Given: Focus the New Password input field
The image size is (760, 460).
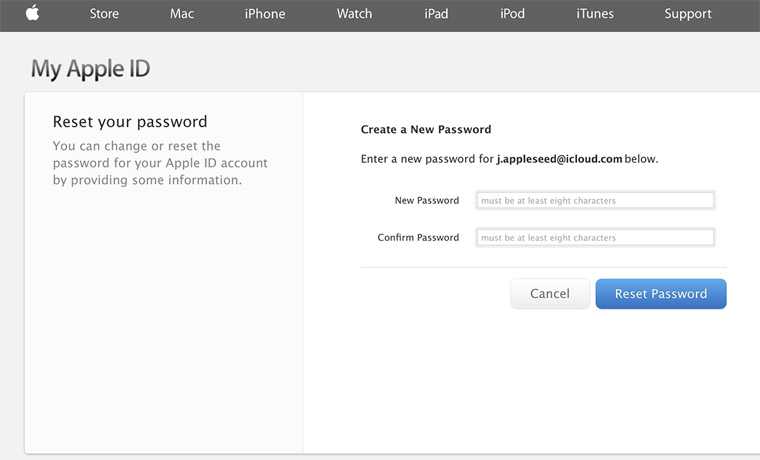Looking at the screenshot, I should (595, 200).
